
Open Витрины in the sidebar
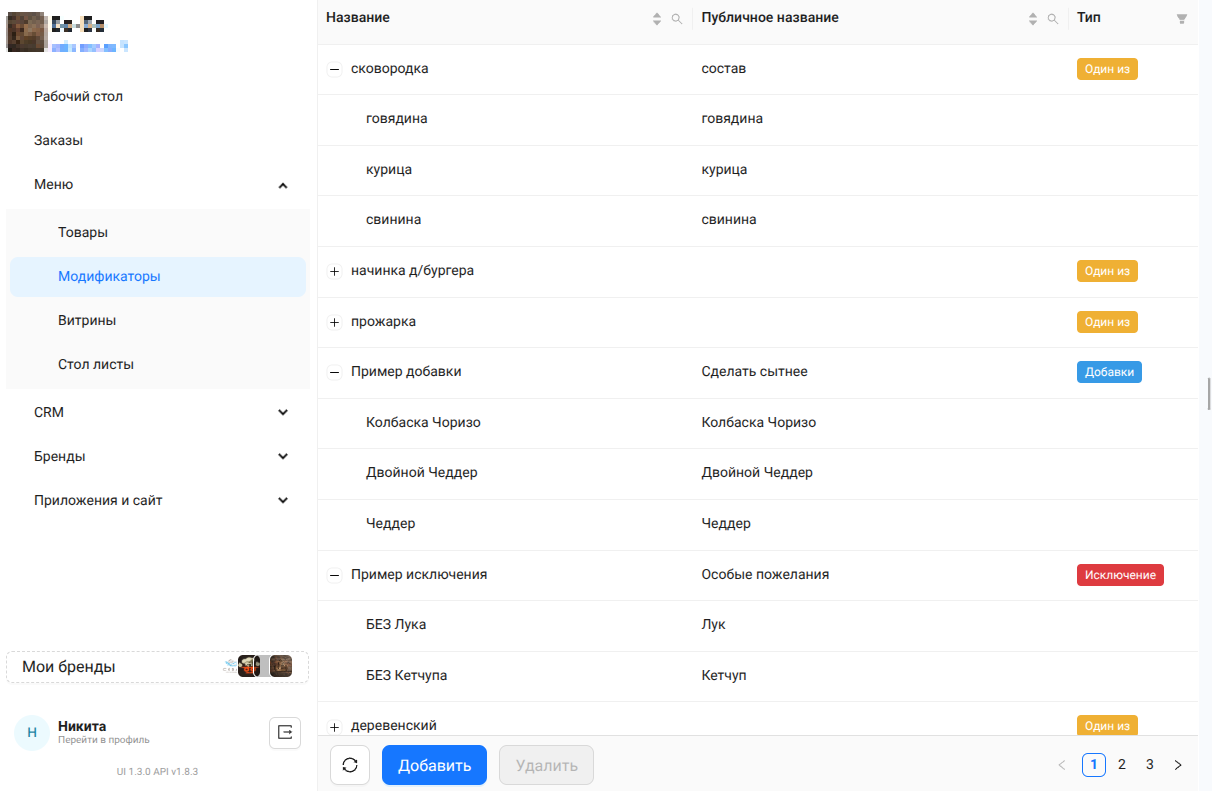coord(87,320)
